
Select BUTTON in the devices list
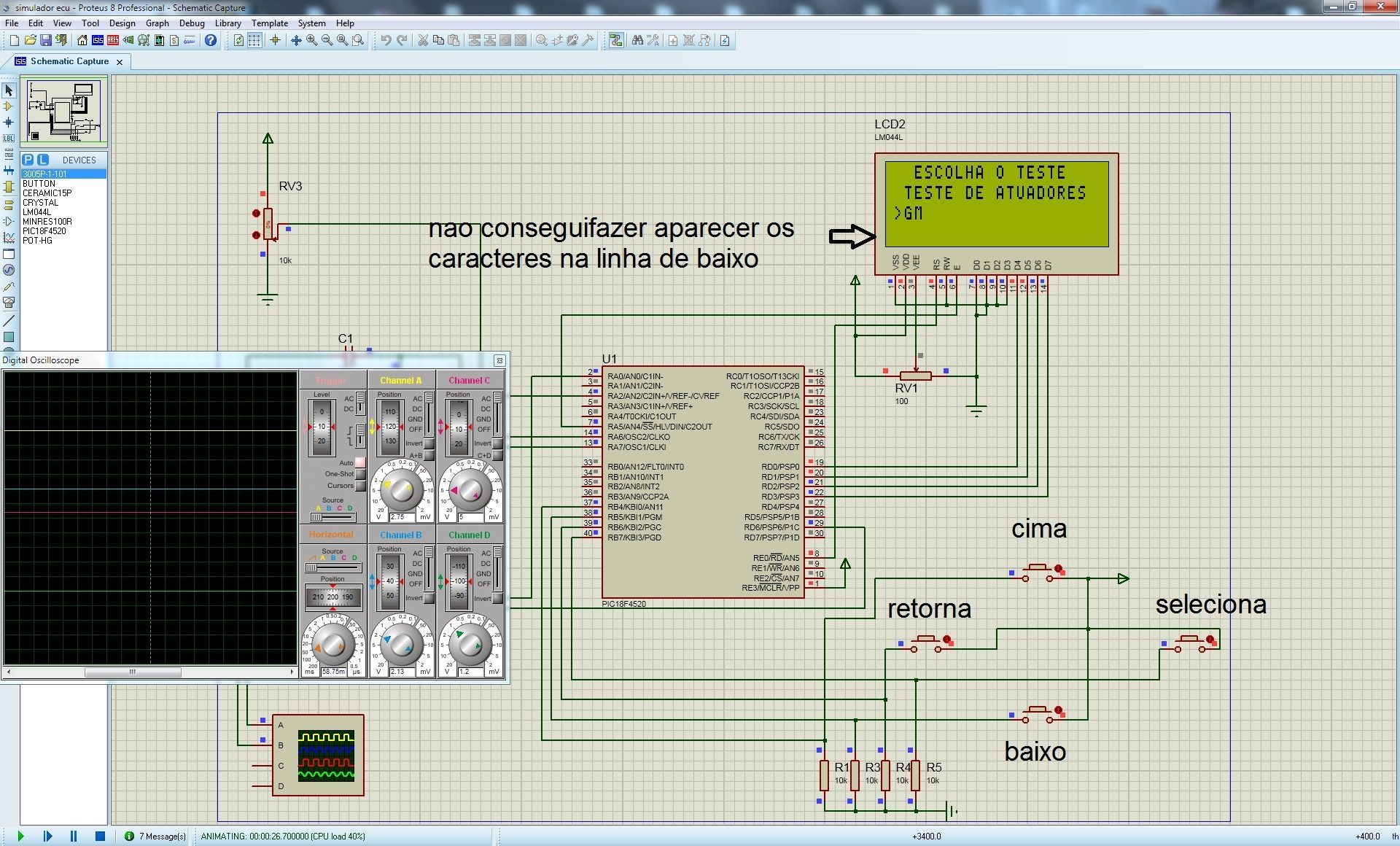click(39, 184)
